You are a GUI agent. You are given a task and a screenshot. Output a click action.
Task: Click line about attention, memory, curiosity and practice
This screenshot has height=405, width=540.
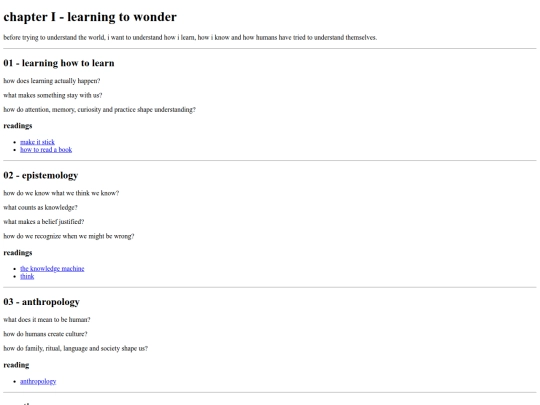pyautogui.click(x=100, y=110)
